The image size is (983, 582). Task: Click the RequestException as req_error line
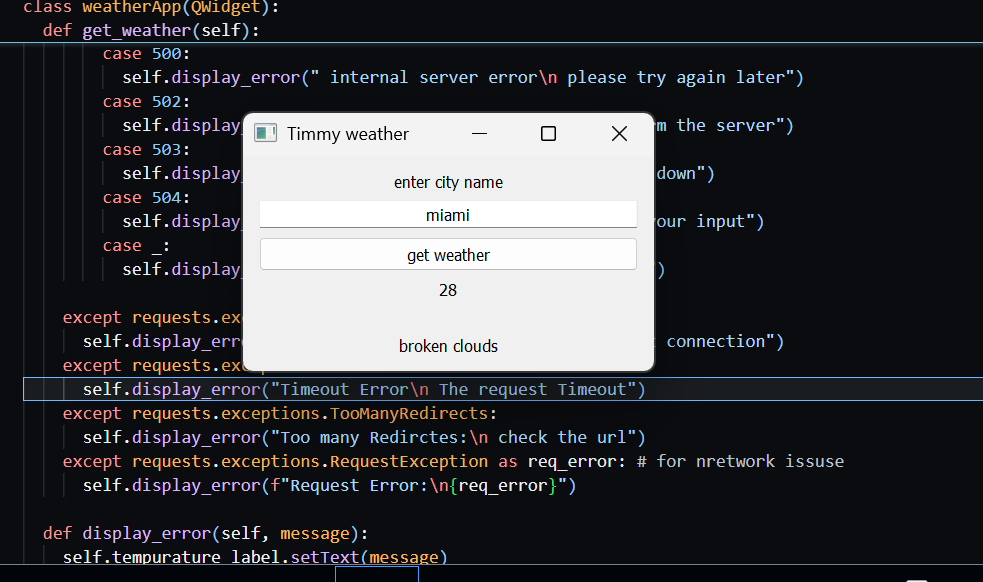(x=344, y=462)
